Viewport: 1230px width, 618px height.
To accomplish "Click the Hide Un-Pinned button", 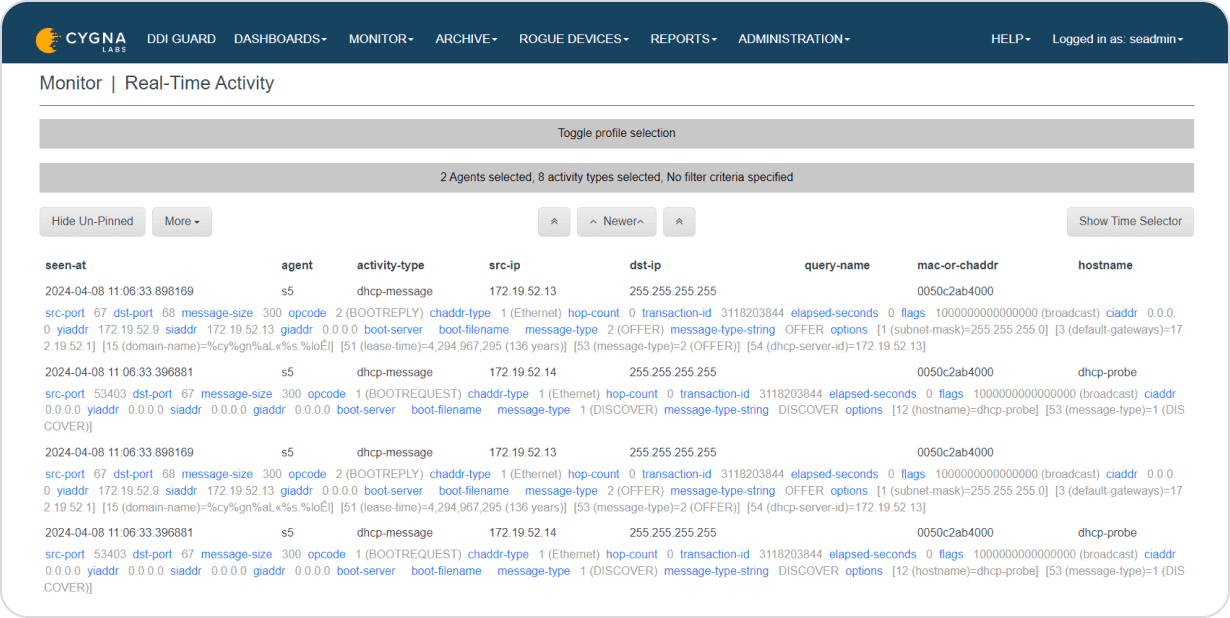I will tap(92, 221).
